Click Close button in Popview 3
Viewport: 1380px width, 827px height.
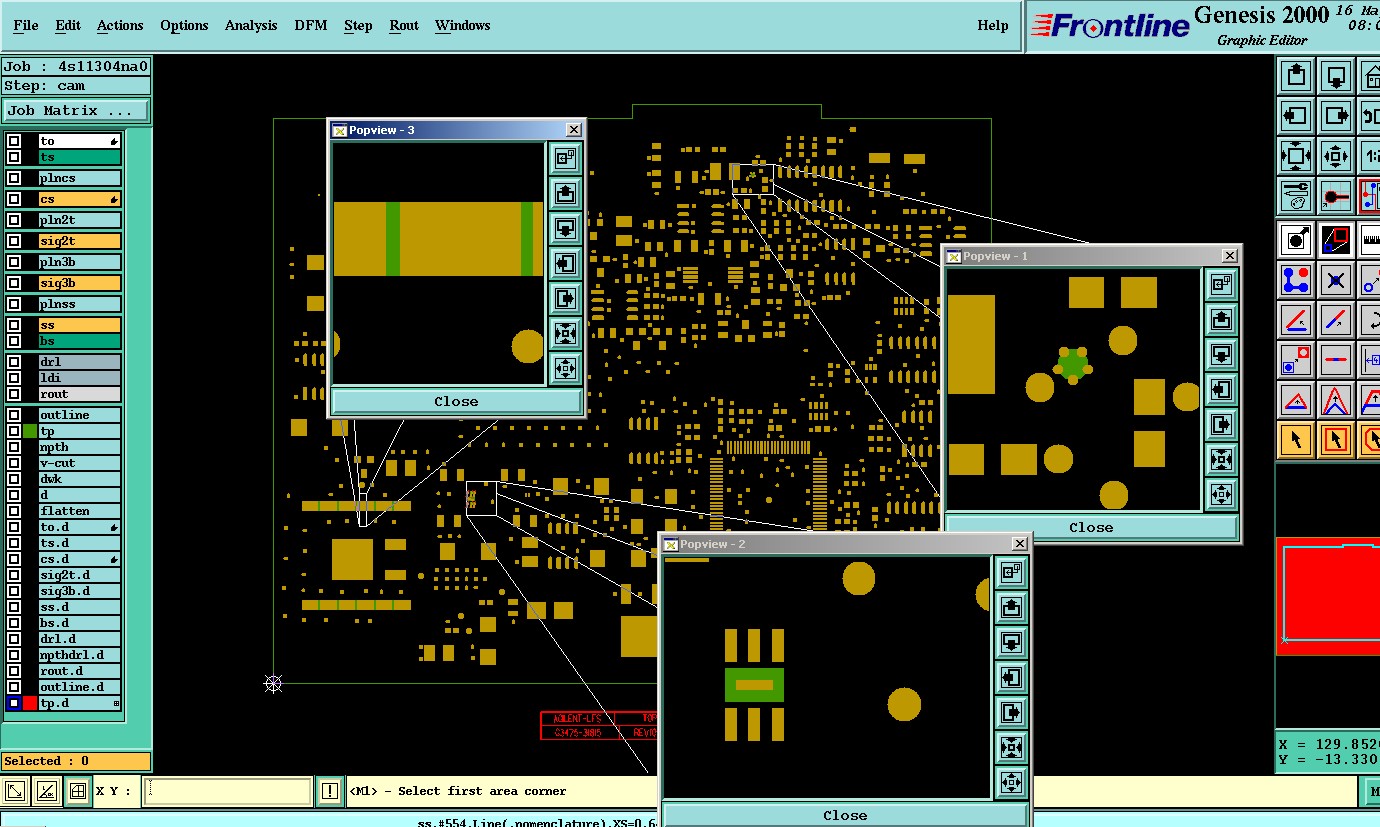456,401
